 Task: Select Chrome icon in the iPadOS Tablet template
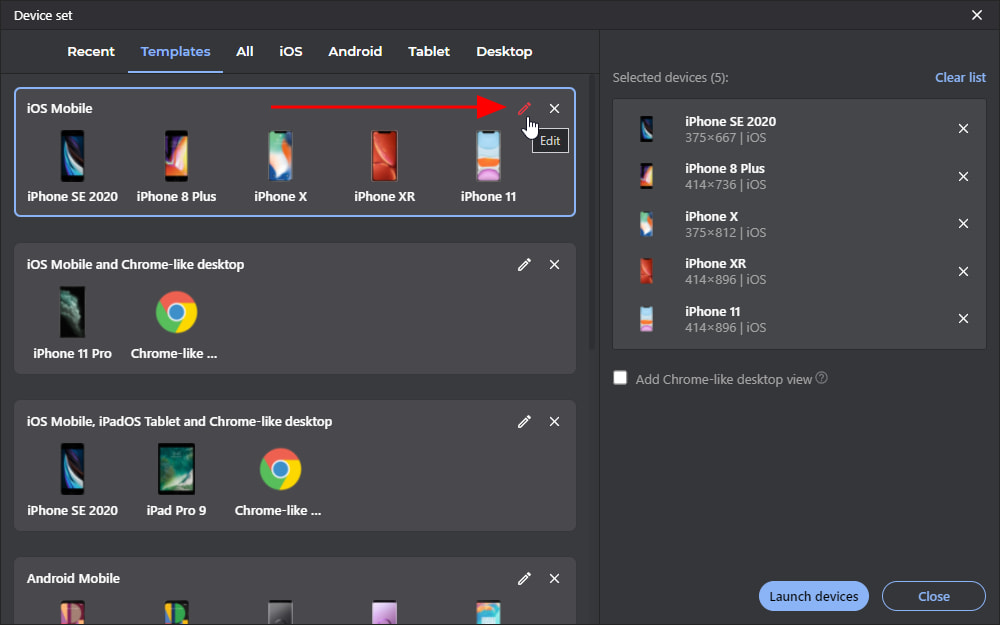click(281, 469)
